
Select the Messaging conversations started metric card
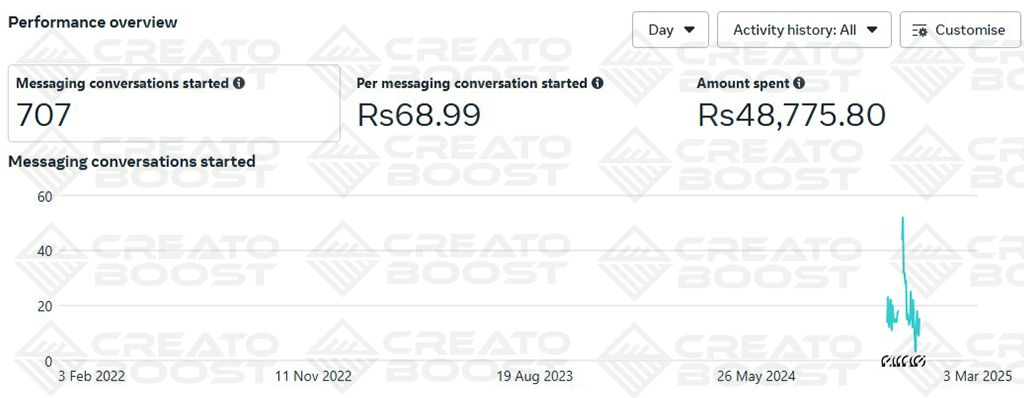coord(174,103)
